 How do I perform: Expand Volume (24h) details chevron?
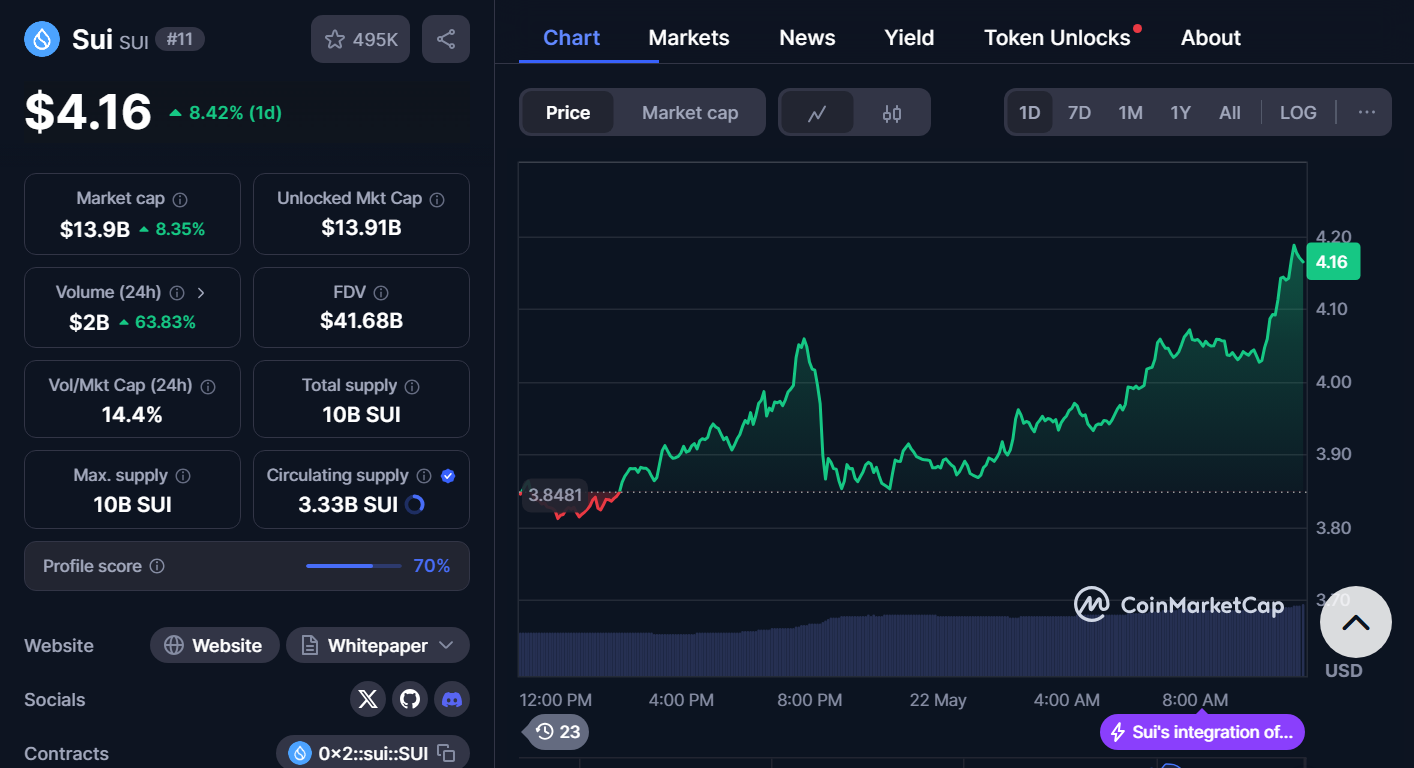pos(201,293)
